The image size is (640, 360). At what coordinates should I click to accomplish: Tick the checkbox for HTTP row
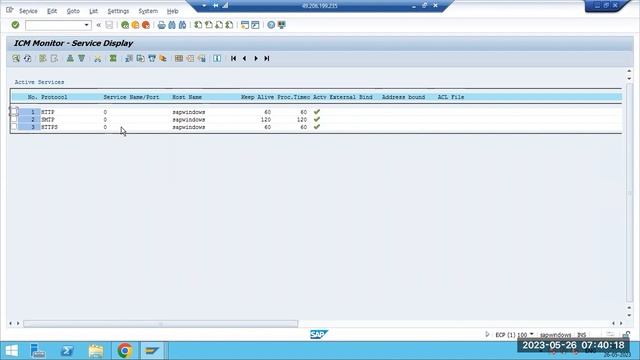click(x=14, y=111)
